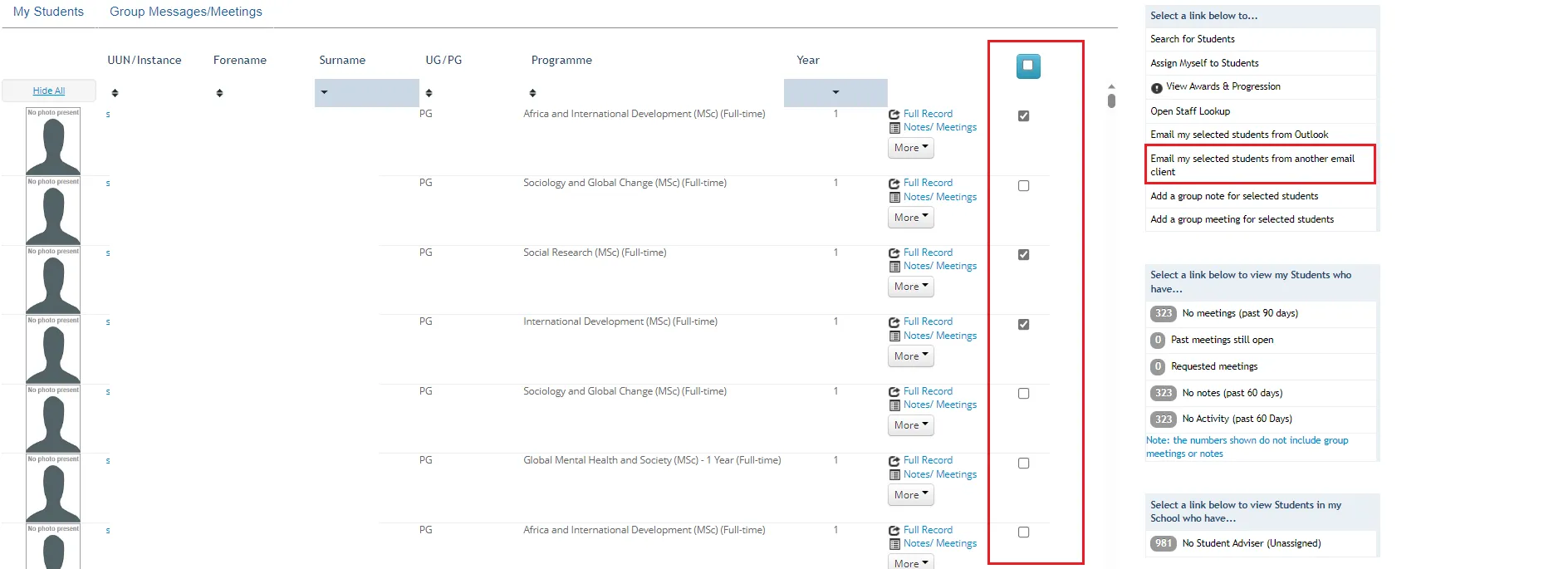Uncheck the checkbox on the row starting International Development (MSc)
Screen dimensions: 1568x569
pos(1023,325)
